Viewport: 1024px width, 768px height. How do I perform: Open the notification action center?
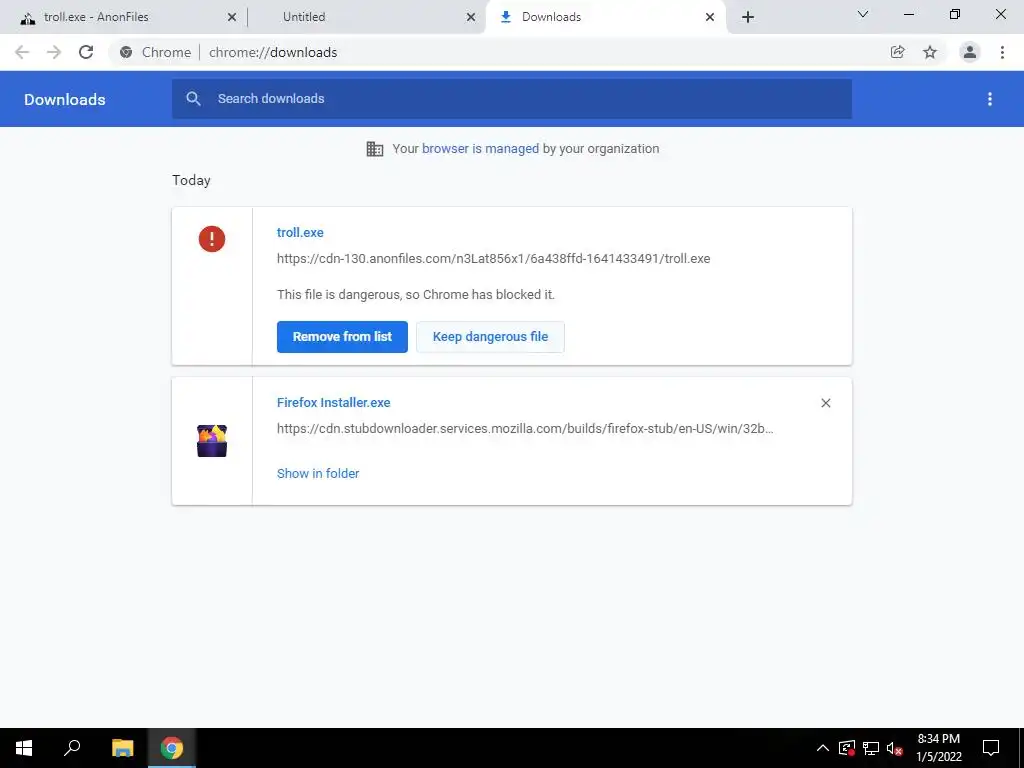tap(991, 748)
